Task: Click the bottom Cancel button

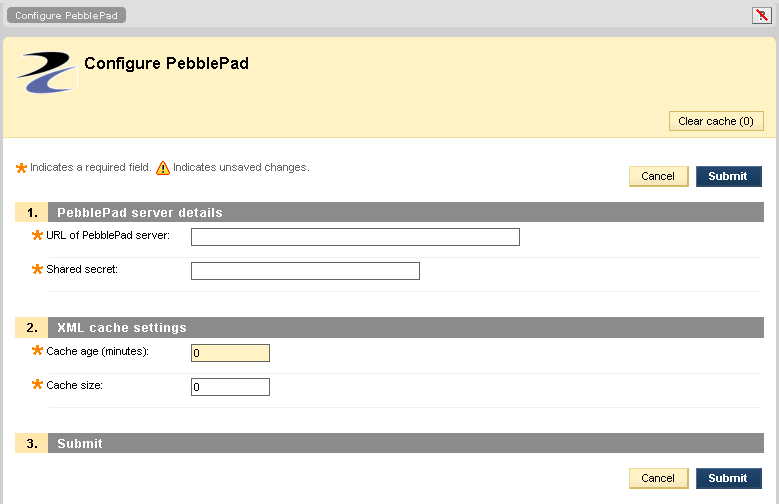Action: 658,478
